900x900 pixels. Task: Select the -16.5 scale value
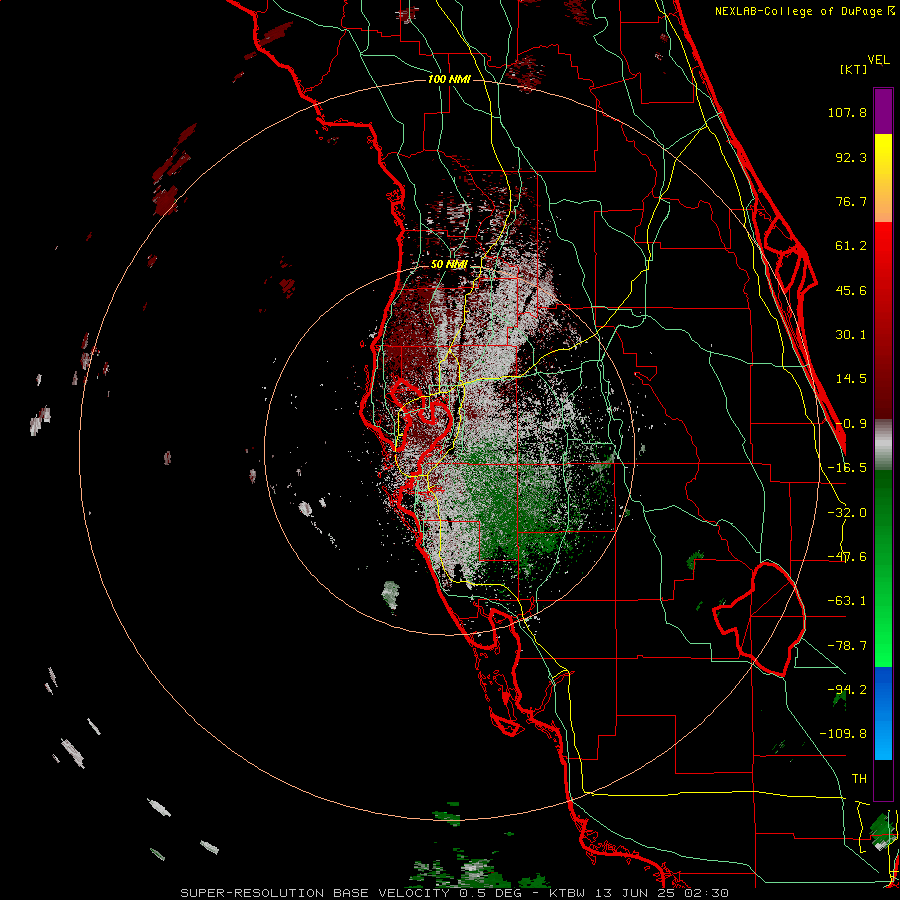click(x=847, y=468)
